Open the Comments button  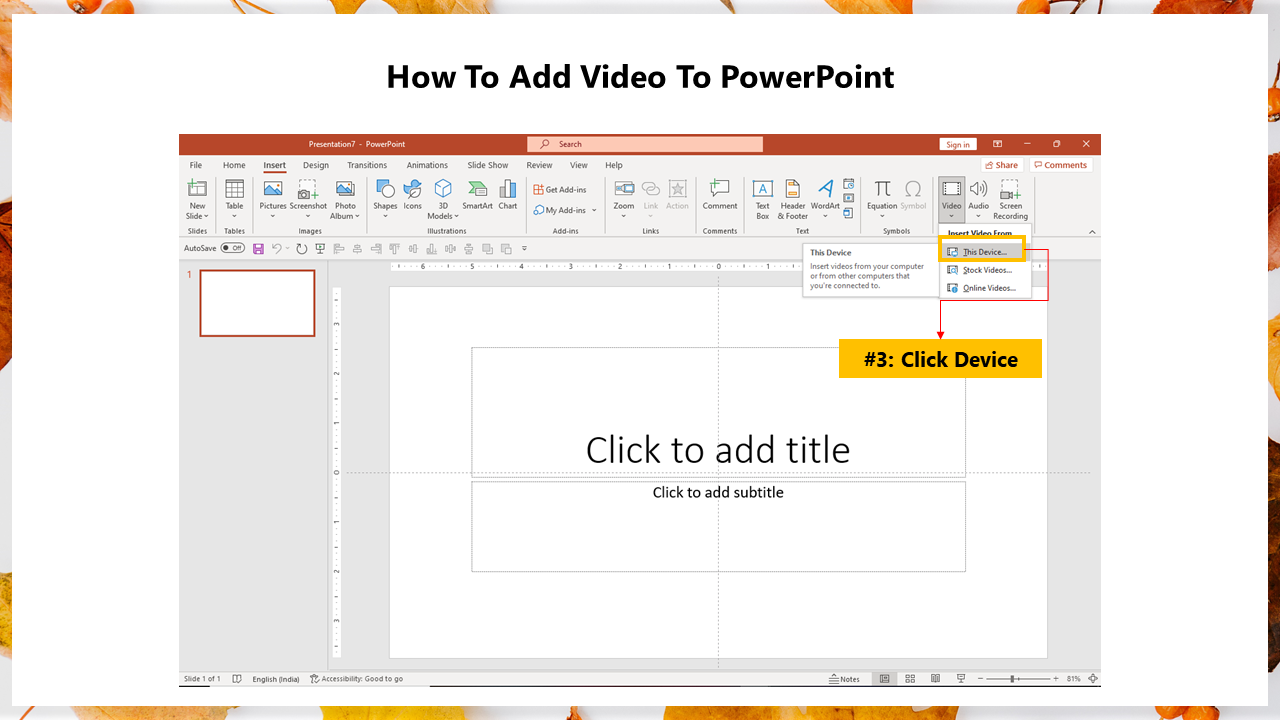[x=1061, y=165]
